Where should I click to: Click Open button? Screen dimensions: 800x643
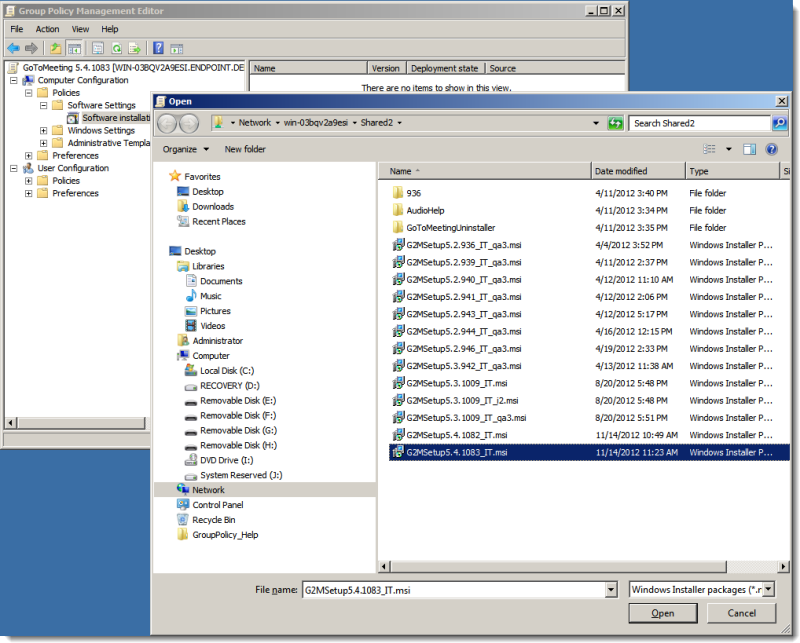[663, 613]
